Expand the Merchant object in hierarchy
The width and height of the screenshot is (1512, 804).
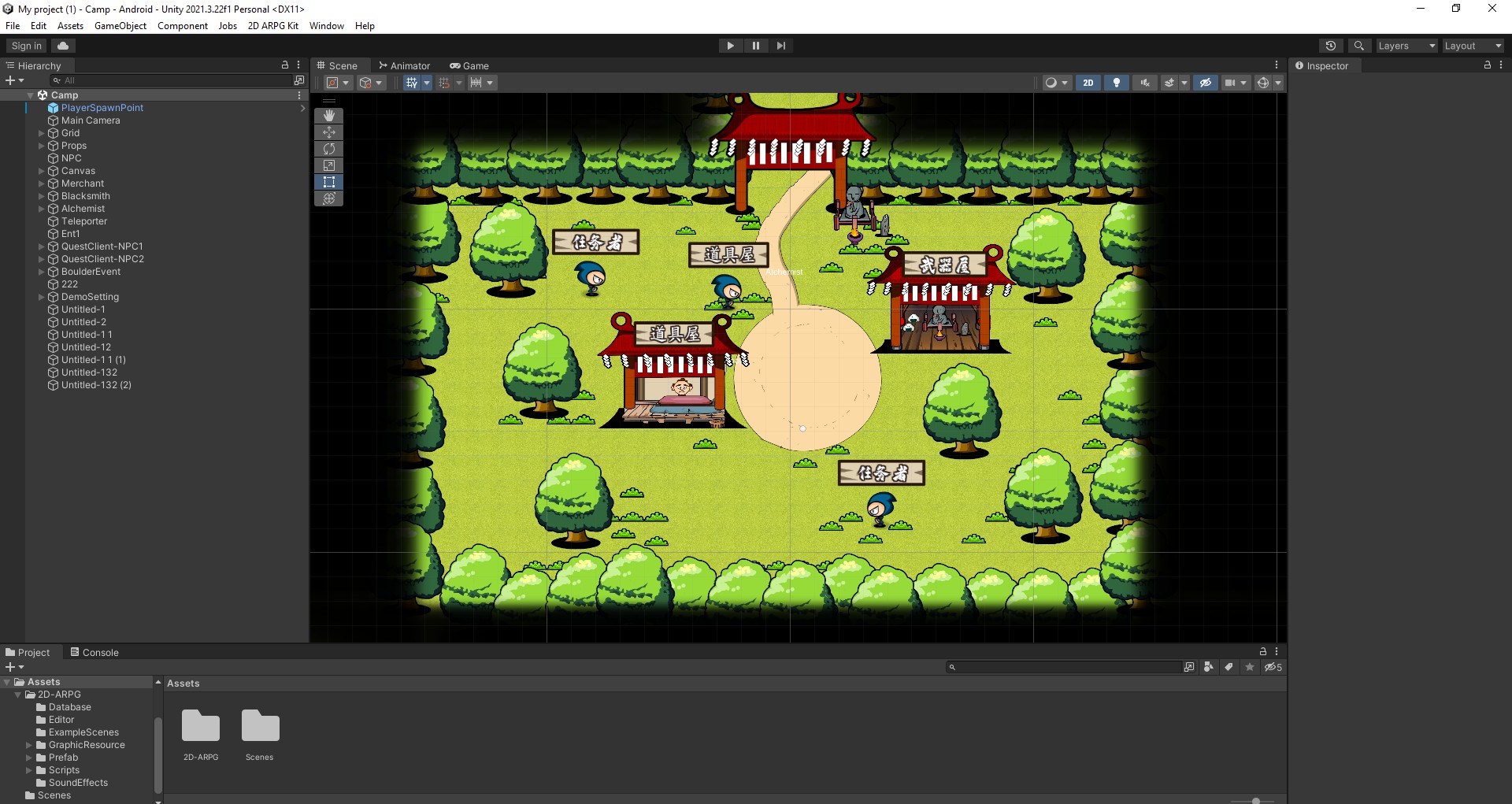point(42,183)
